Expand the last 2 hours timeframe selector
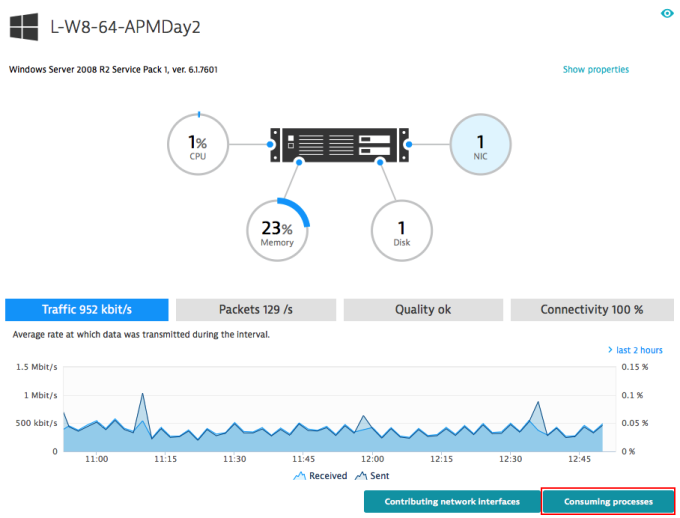This screenshot has width=680, height=518. pyautogui.click(x=635, y=350)
